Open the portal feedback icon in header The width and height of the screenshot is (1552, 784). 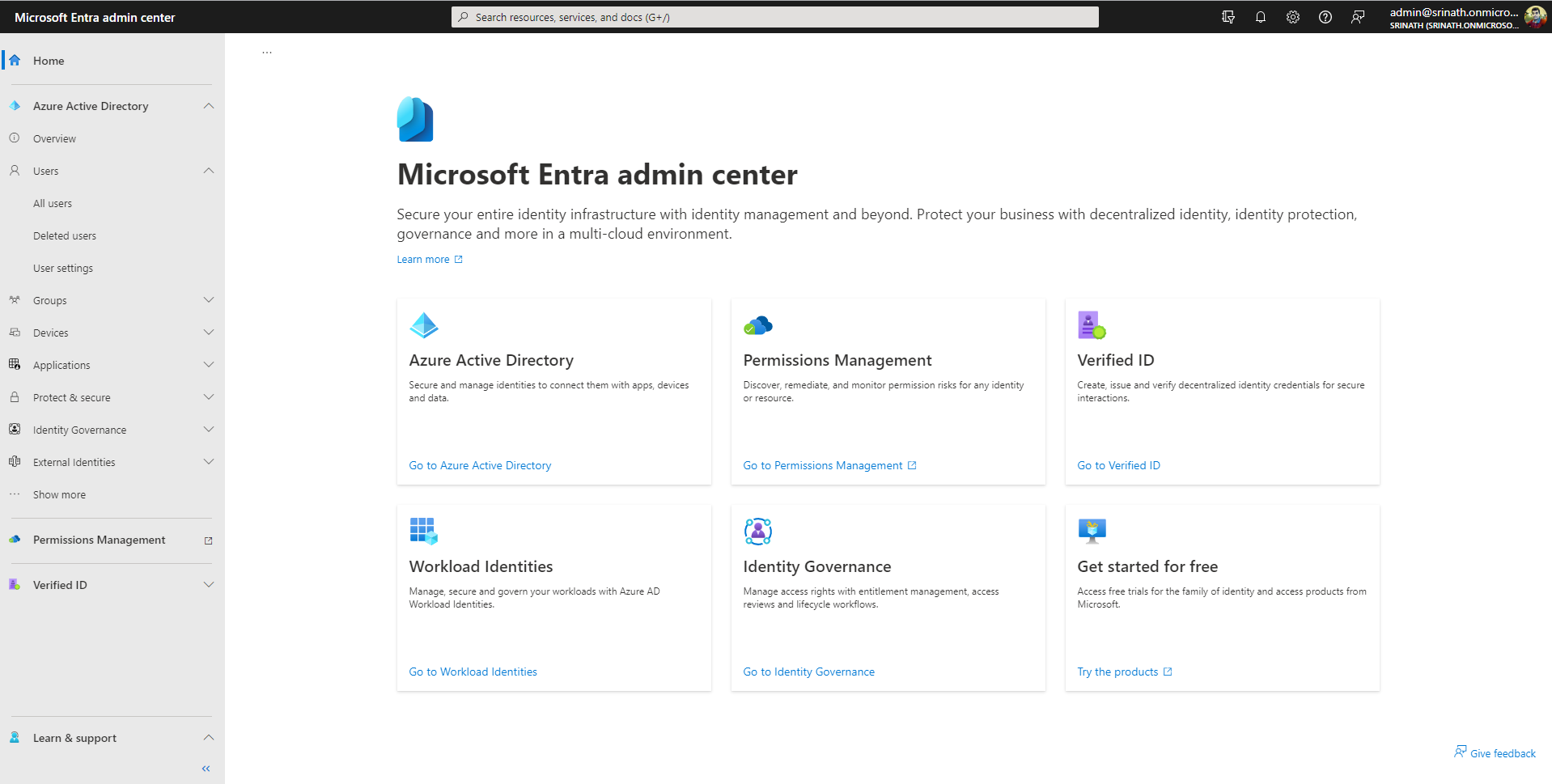pos(1357,17)
